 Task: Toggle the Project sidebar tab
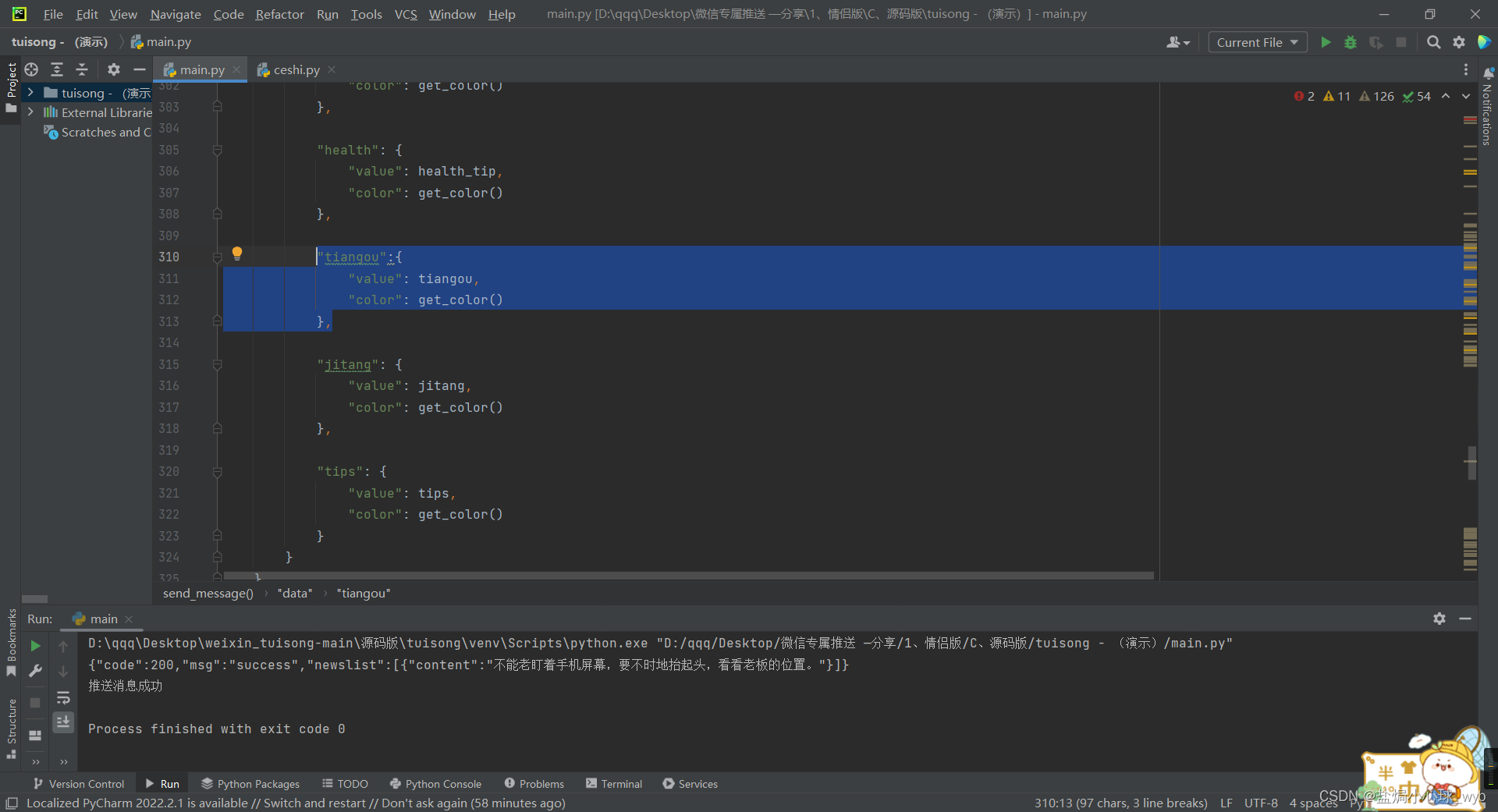tap(11, 87)
